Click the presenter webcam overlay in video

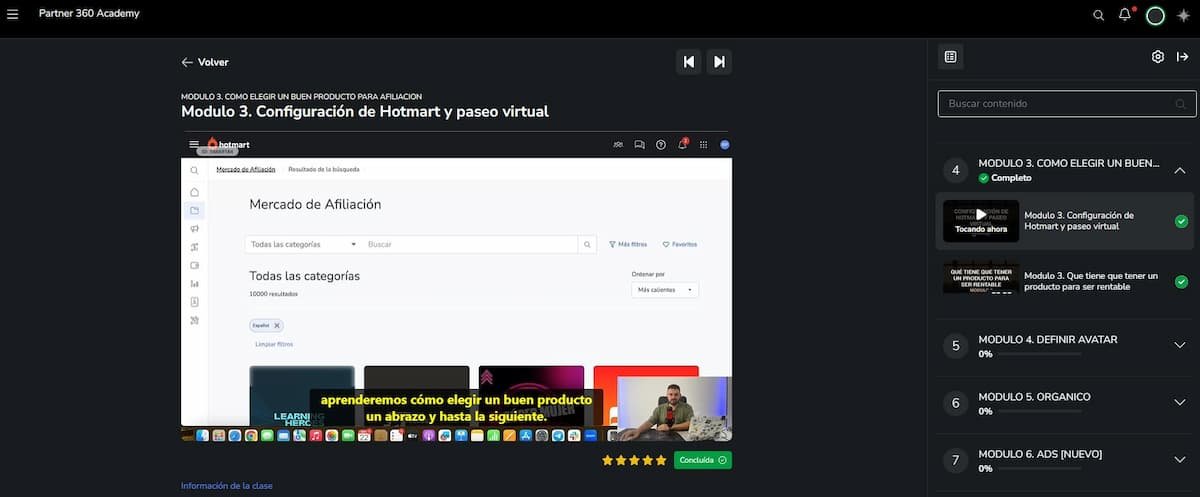(x=674, y=408)
